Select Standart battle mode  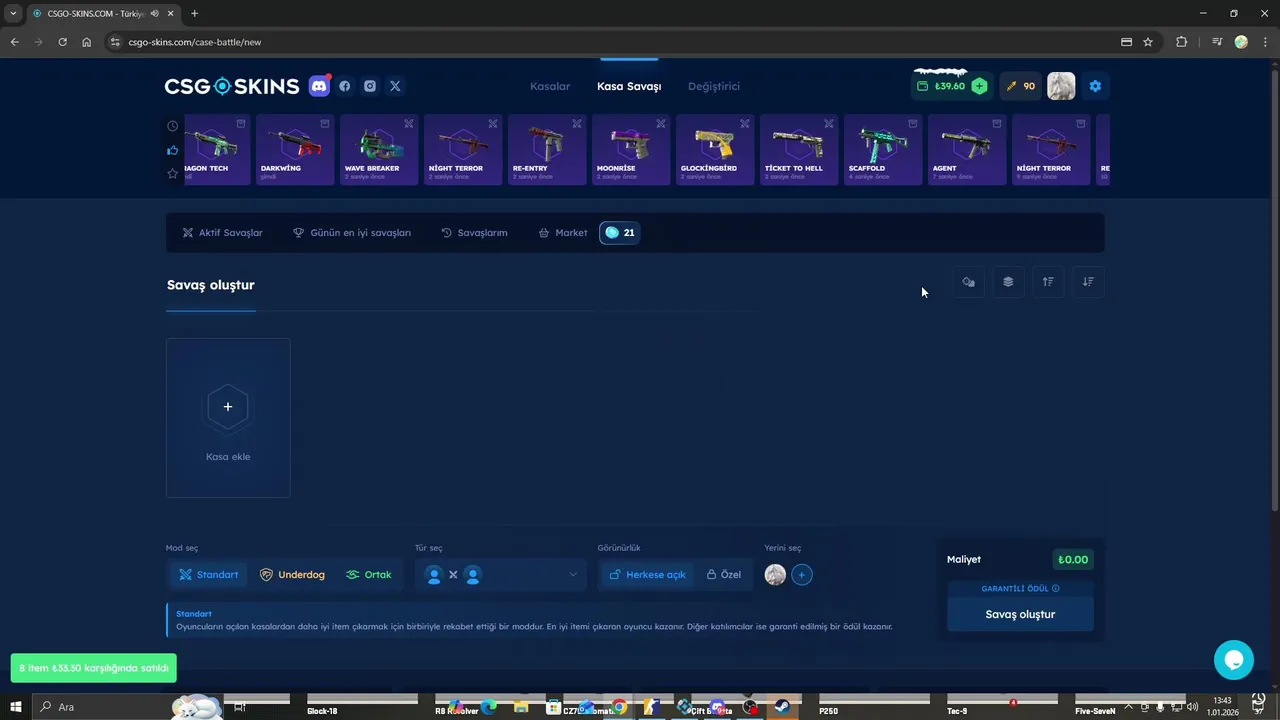coord(208,575)
